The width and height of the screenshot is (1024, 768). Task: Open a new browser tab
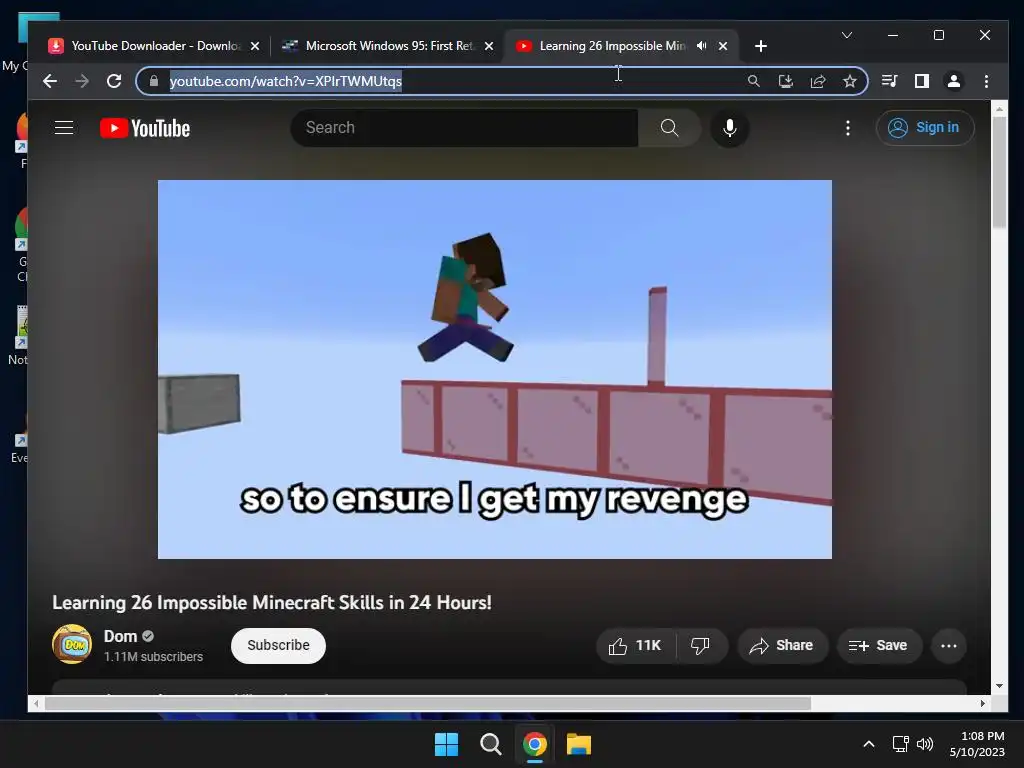(x=761, y=46)
